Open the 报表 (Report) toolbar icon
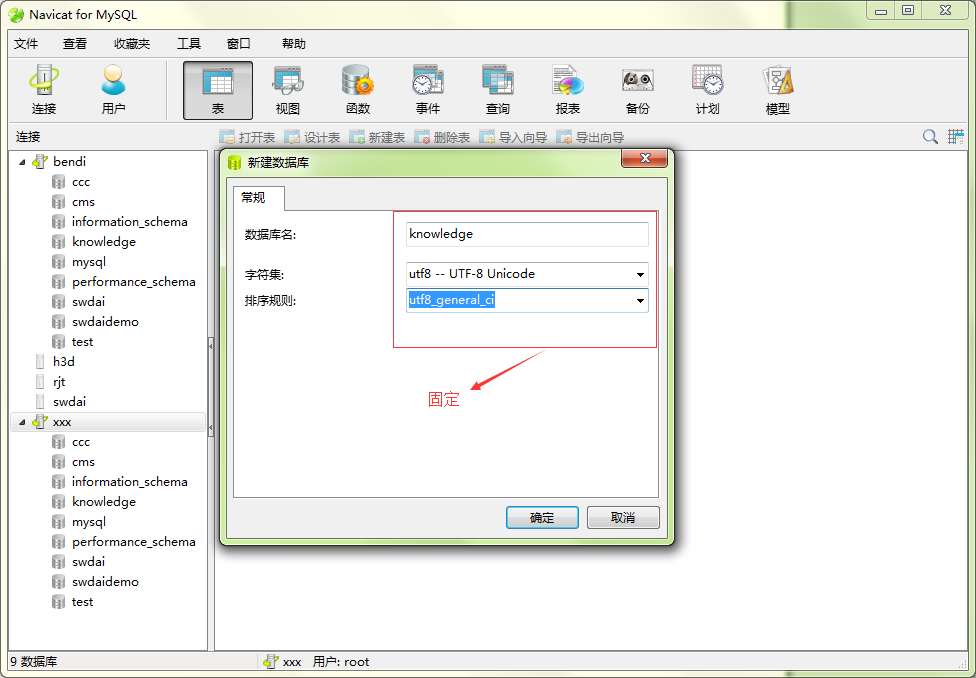Screen dimensions: 976x678 coord(568,90)
